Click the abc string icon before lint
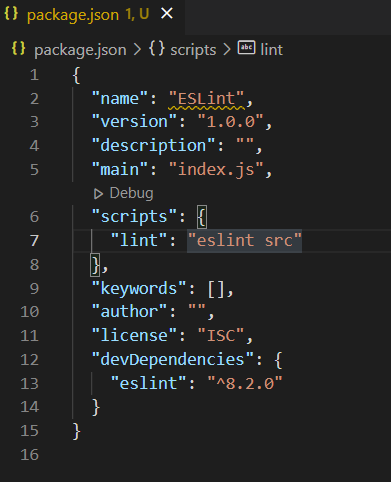The height and width of the screenshot is (482, 391). pos(246,47)
